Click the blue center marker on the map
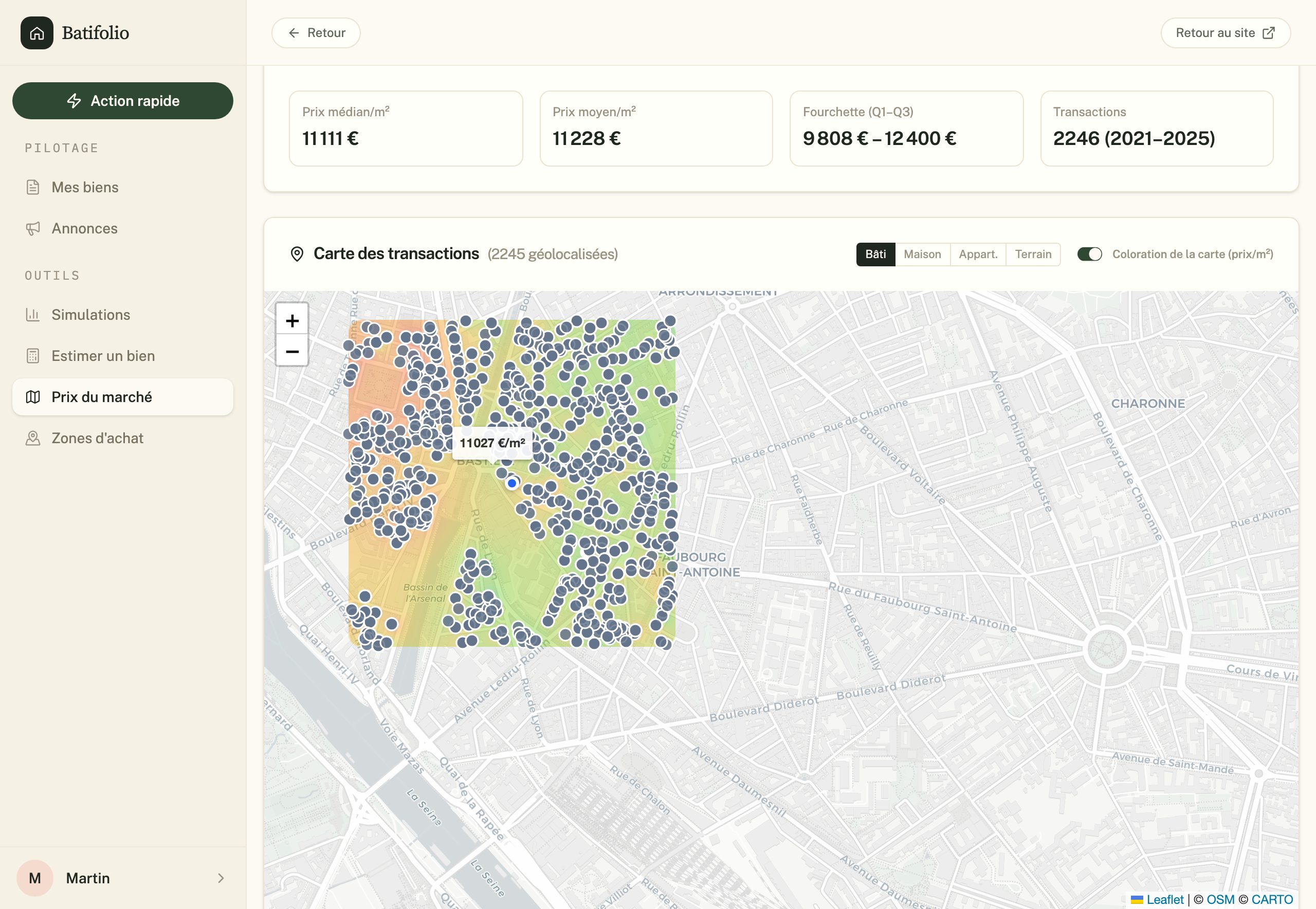 click(x=512, y=483)
